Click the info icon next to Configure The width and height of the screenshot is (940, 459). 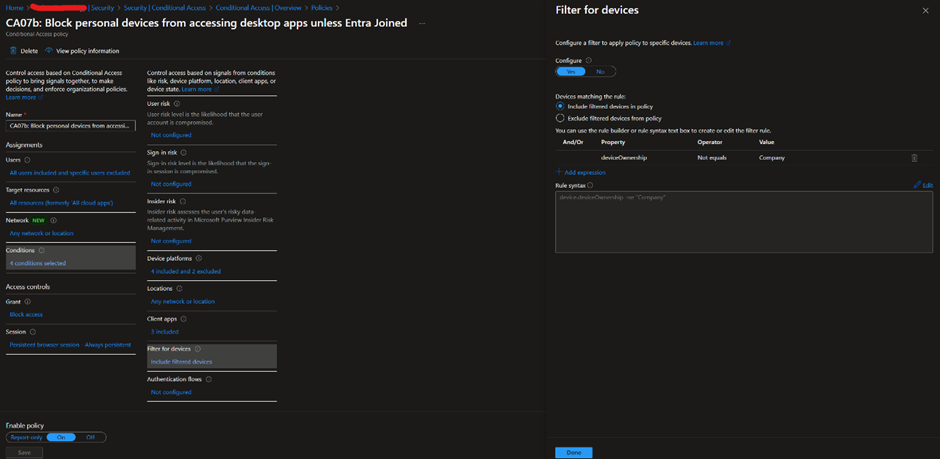click(588, 61)
